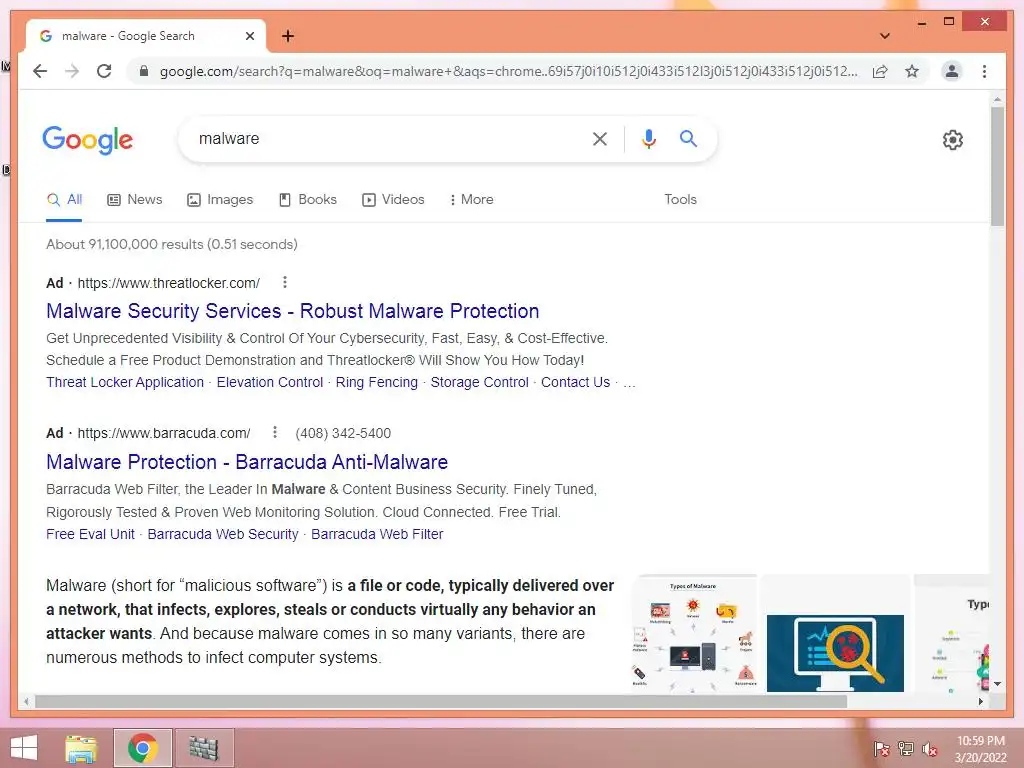Open monitor with magnifier malware image

pyautogui.click(x=835, y=652)
